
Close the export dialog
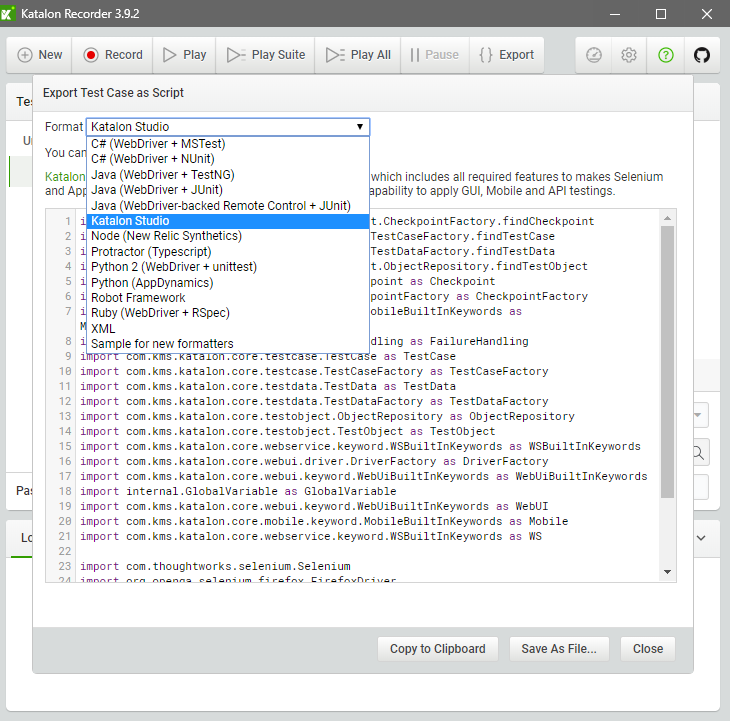tap(648, 649)
